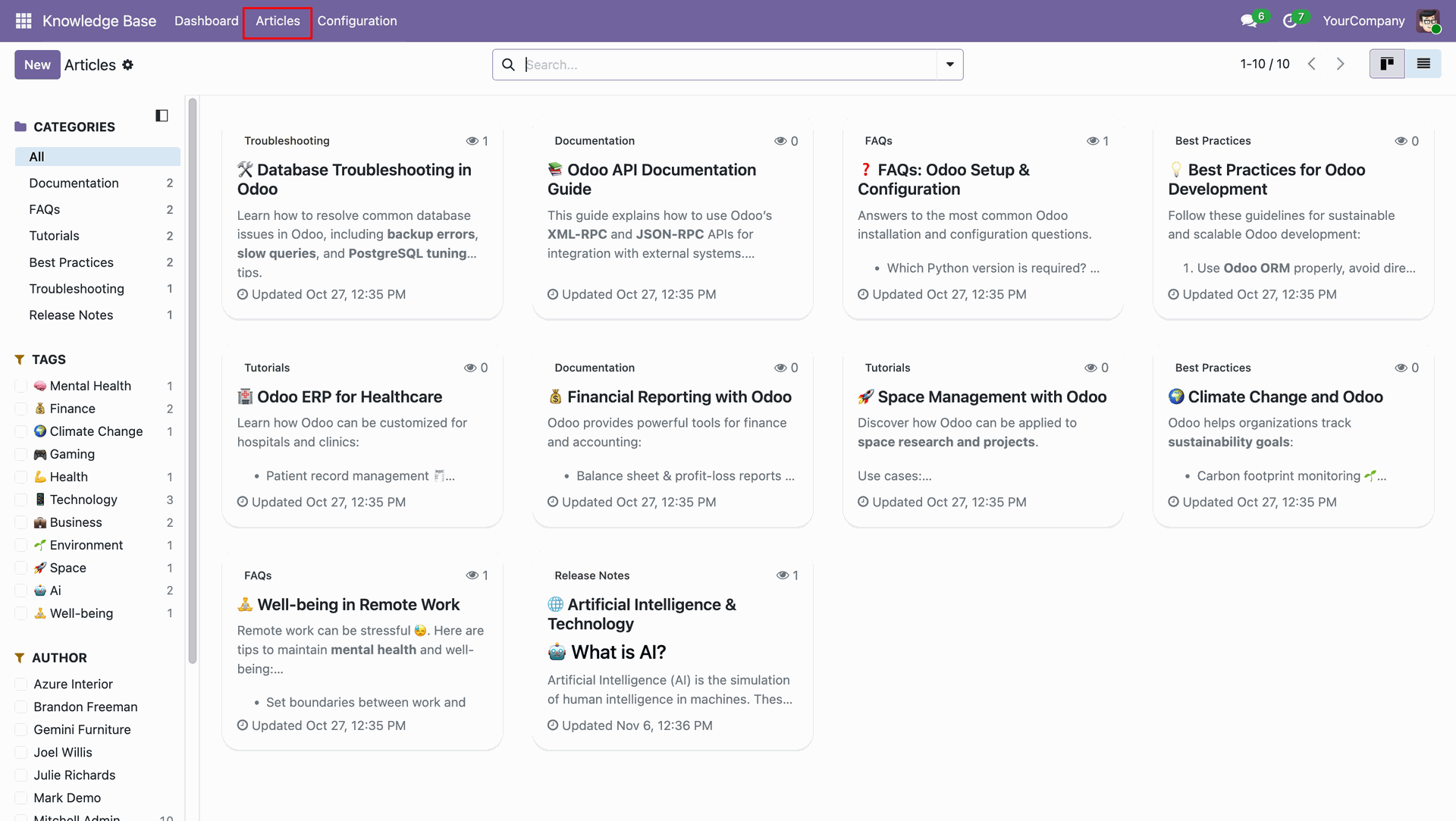Enable the Technology tag filter
This screenshot has height=821, width=1456.
click(21, 500)
